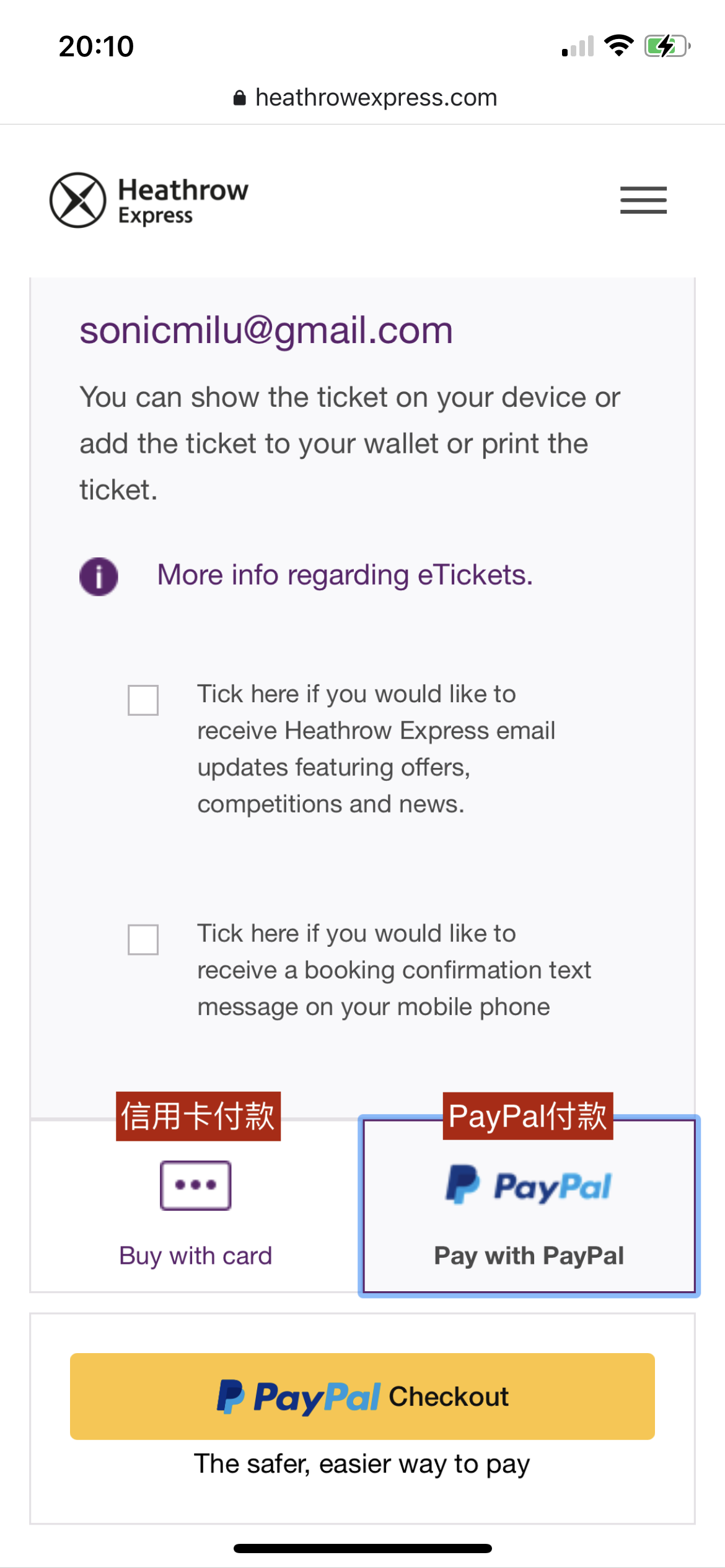The width and height of the screenshot is (725, 1568).
Task: Click the purple eTickets info icon
Action: pyautogui.click(x=99, y=576)
